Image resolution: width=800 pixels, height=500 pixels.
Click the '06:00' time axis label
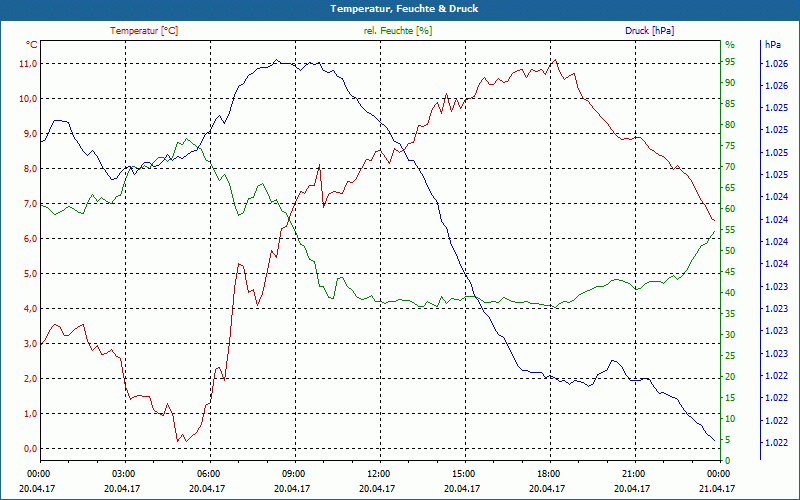coord(208,474)
